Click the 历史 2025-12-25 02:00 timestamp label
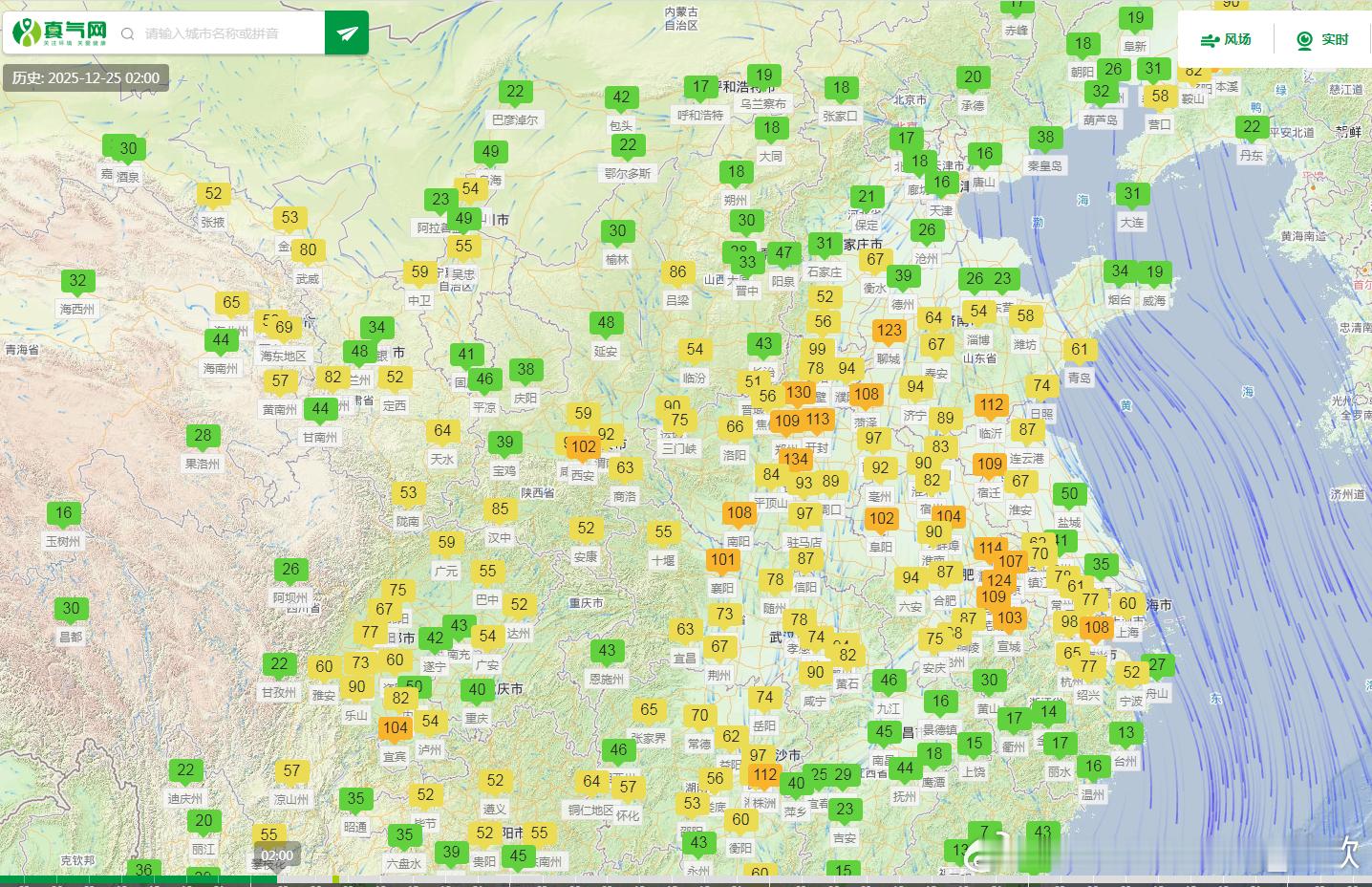The image size is (1372, 887). 86,77
